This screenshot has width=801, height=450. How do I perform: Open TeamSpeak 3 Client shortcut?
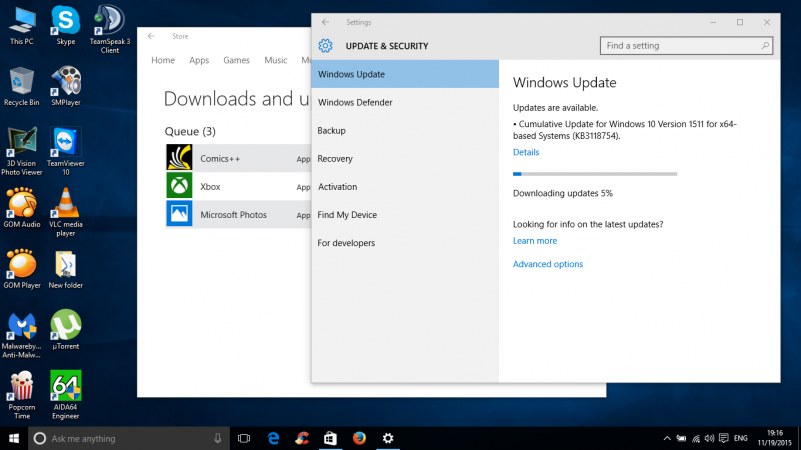[x=110, y=29]
